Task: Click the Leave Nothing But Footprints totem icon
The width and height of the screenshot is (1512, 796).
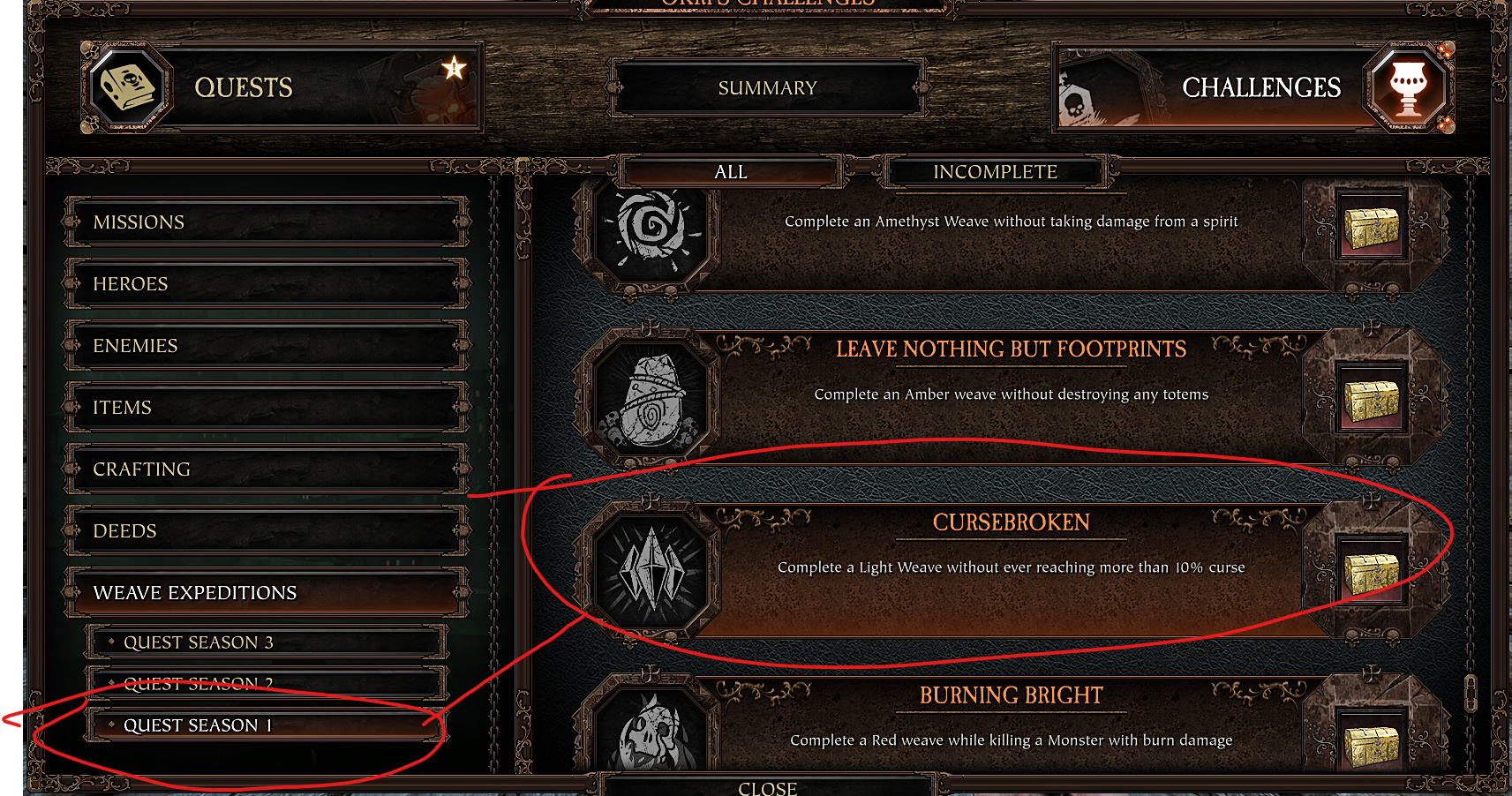Action: (652, 398)
